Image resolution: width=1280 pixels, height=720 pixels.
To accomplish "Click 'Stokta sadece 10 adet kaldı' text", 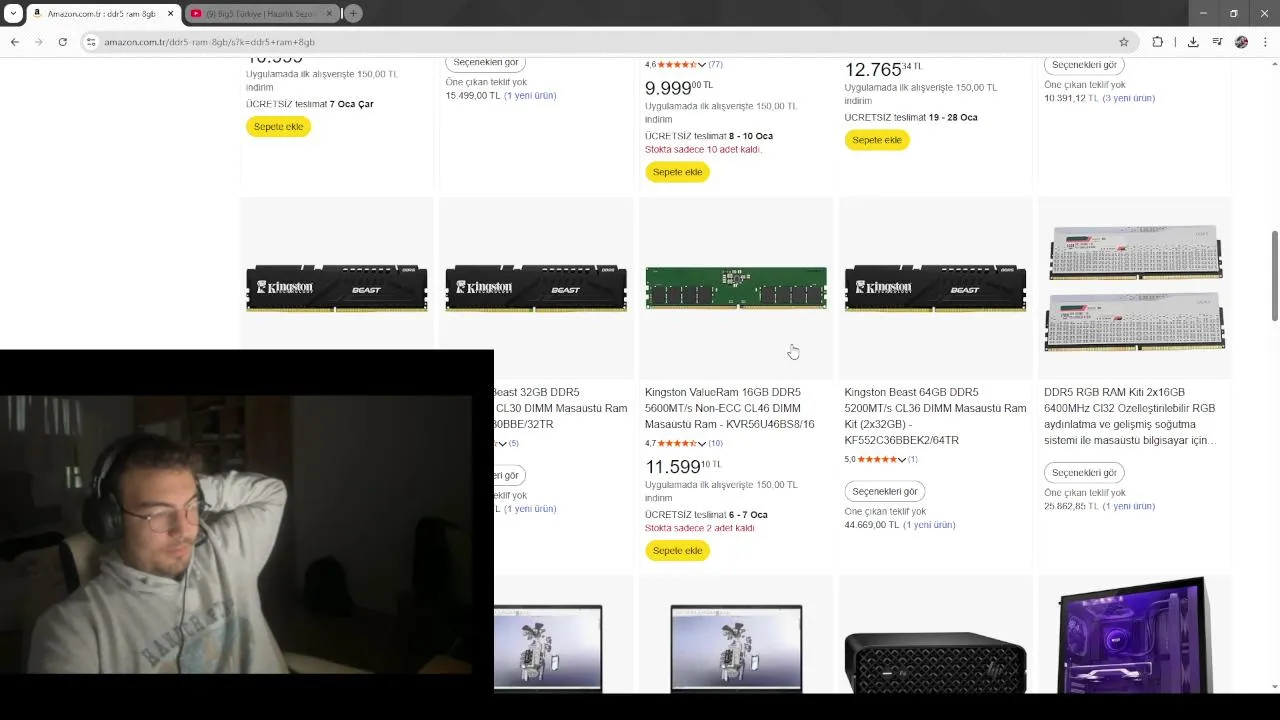I will (x=703, y=150).
